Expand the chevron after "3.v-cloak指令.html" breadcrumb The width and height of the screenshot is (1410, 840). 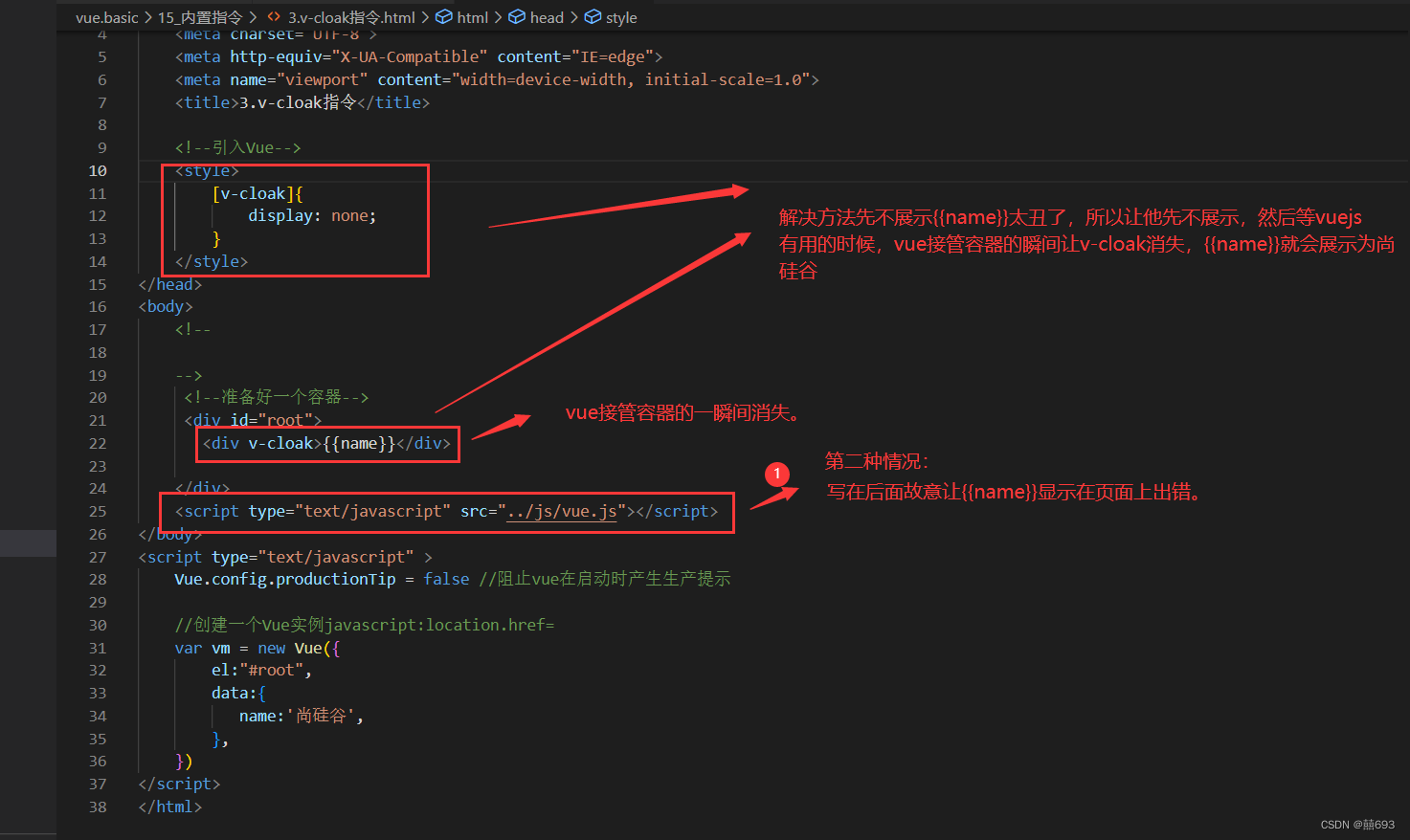point(426,16)
